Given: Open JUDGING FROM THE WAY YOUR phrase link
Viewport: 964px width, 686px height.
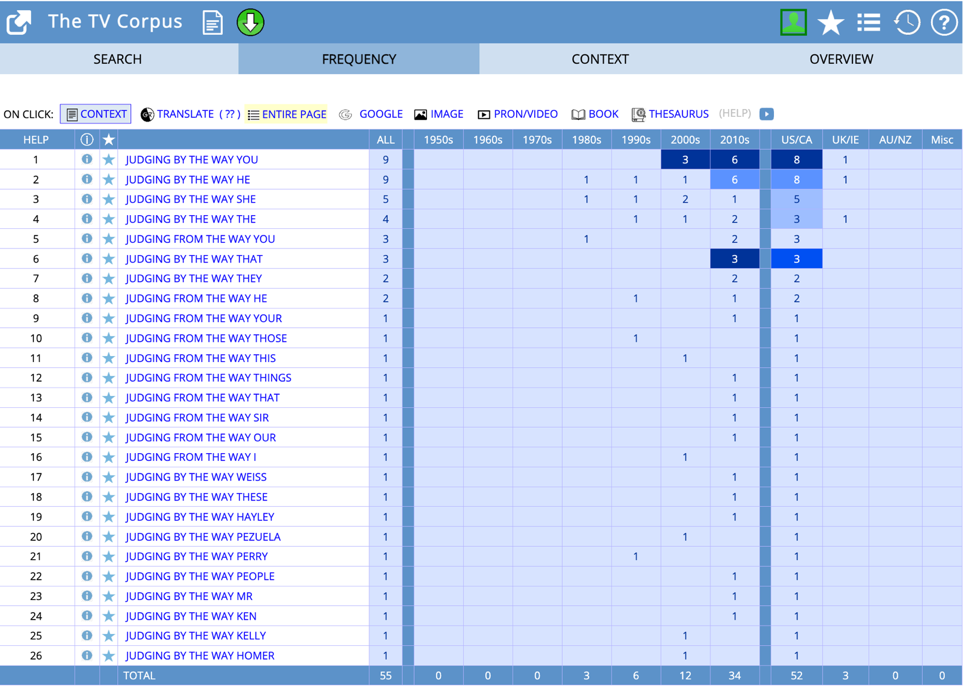Looking at the screenshot, I should (x=203, y=318).
